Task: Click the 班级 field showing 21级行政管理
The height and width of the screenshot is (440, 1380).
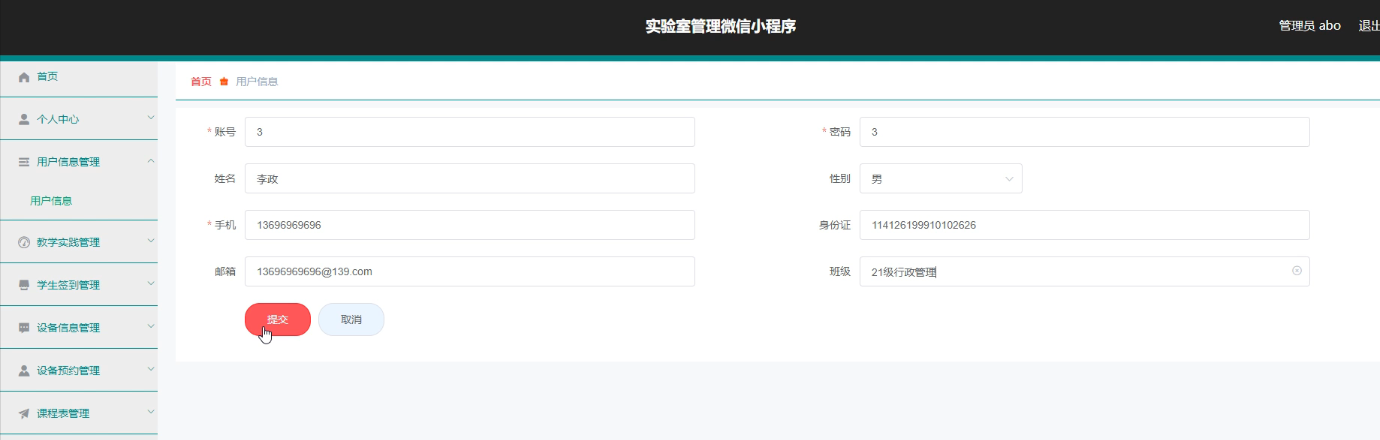Action: (1084, 271)
